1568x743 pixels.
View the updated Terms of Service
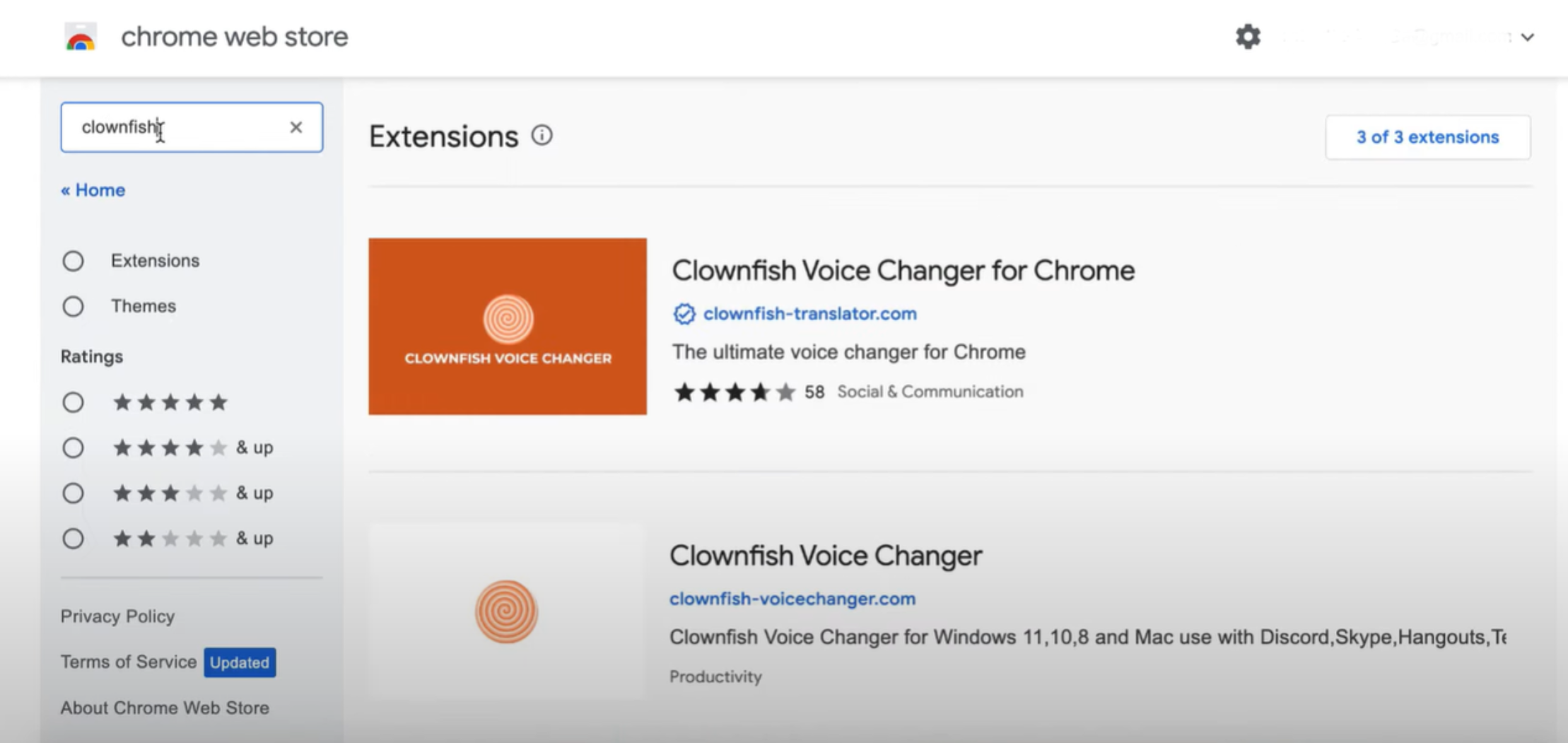pyautogui.click(x=129, y=662)
